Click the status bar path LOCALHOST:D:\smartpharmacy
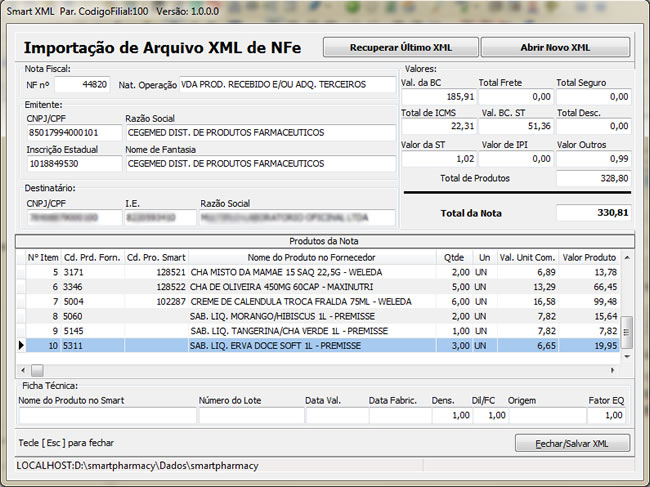Viewport: 650px width, 487px height. (x=137, y=466)
